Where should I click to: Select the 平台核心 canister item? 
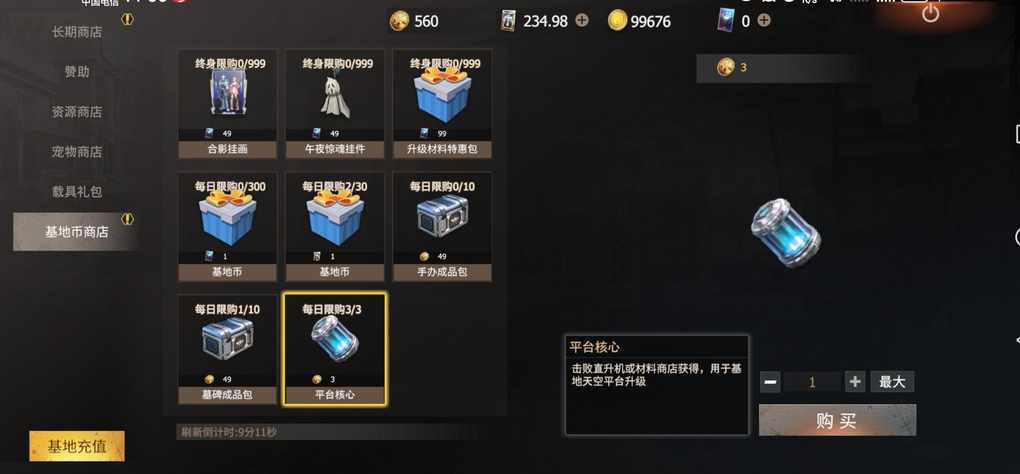pyautogui.click(x=335, y=350)
